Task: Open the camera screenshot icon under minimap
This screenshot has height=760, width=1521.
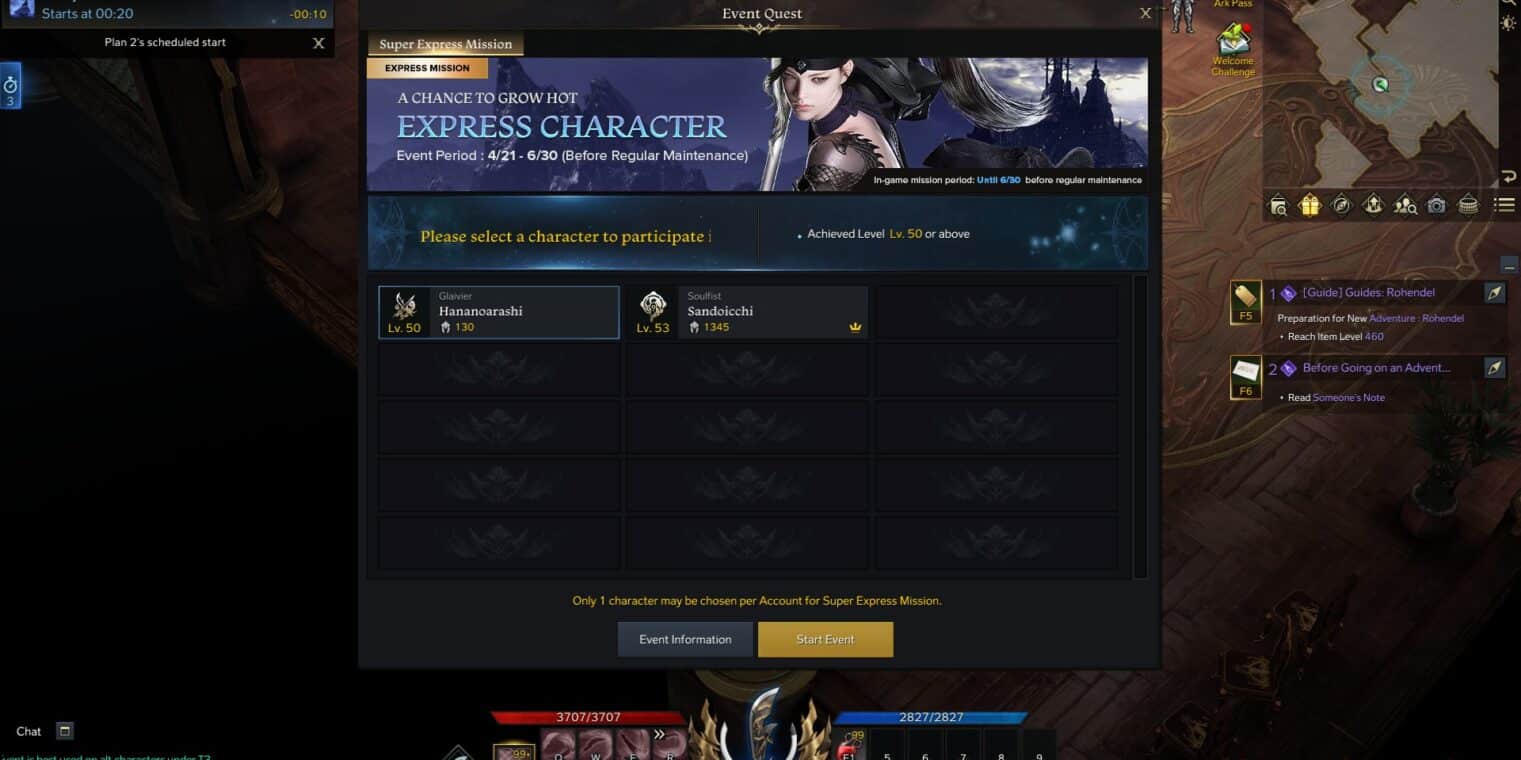Action: (1436, 205)
